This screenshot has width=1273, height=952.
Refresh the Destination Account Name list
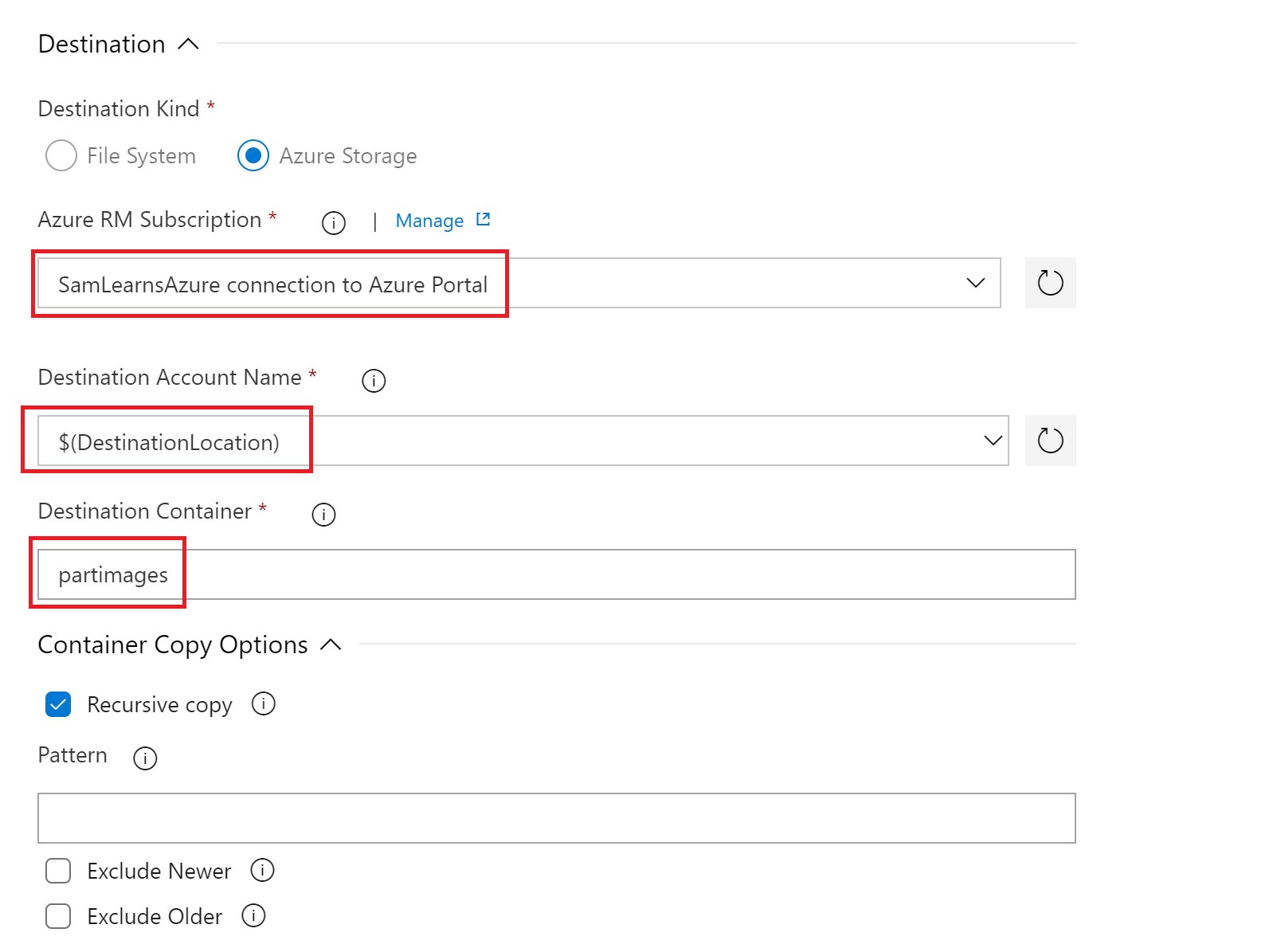[x=1050, y=441]
